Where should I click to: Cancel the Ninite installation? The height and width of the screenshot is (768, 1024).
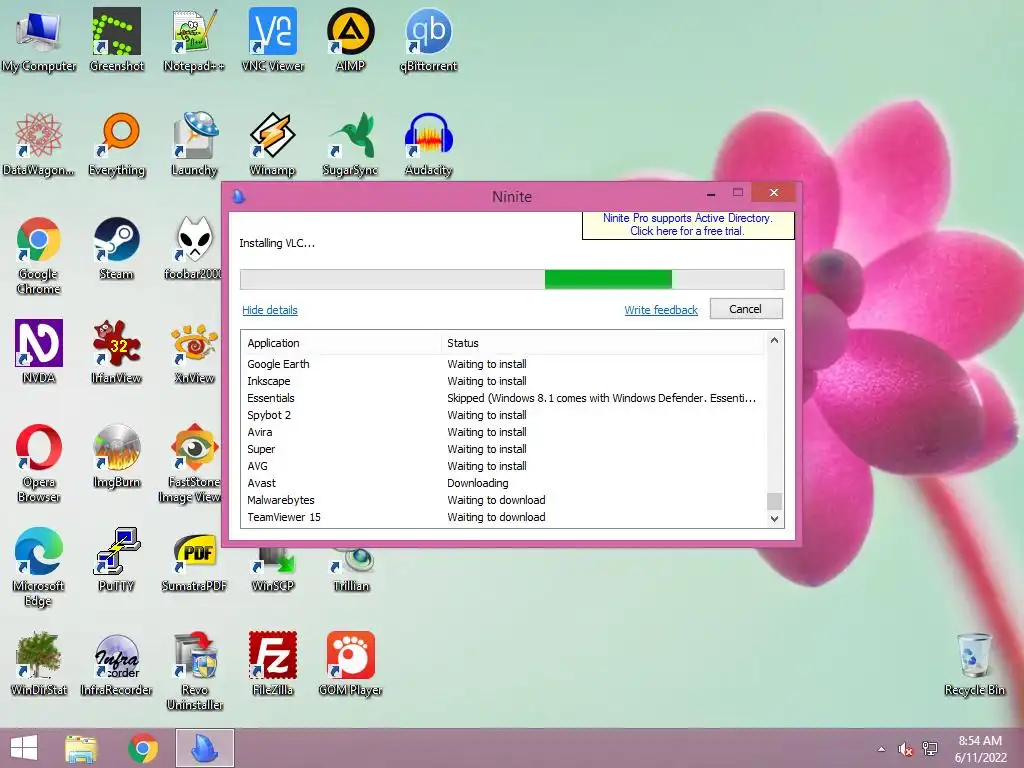coord(746,309)
